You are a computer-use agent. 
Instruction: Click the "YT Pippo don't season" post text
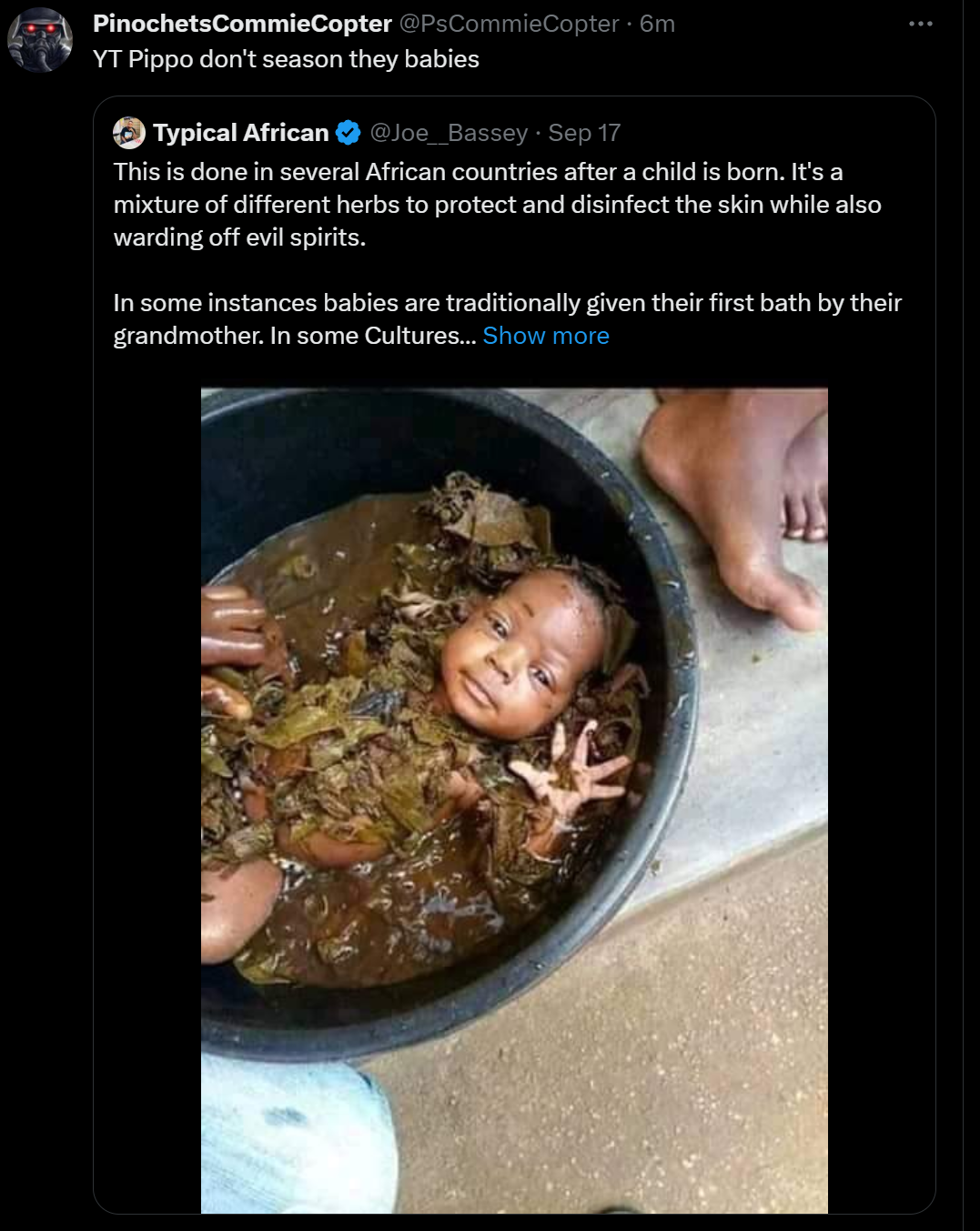(286, 59)
